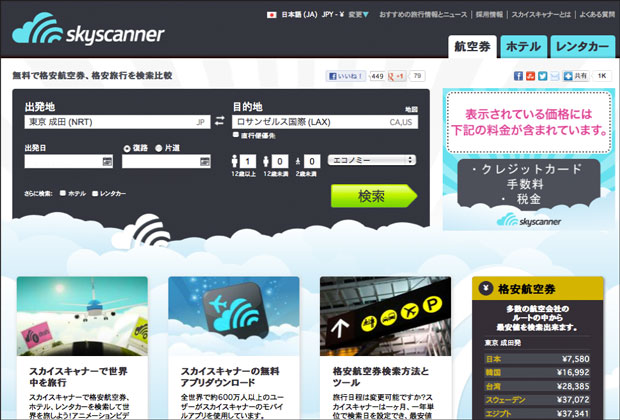Select the 往路 round-trip radio button

[127, 149]
